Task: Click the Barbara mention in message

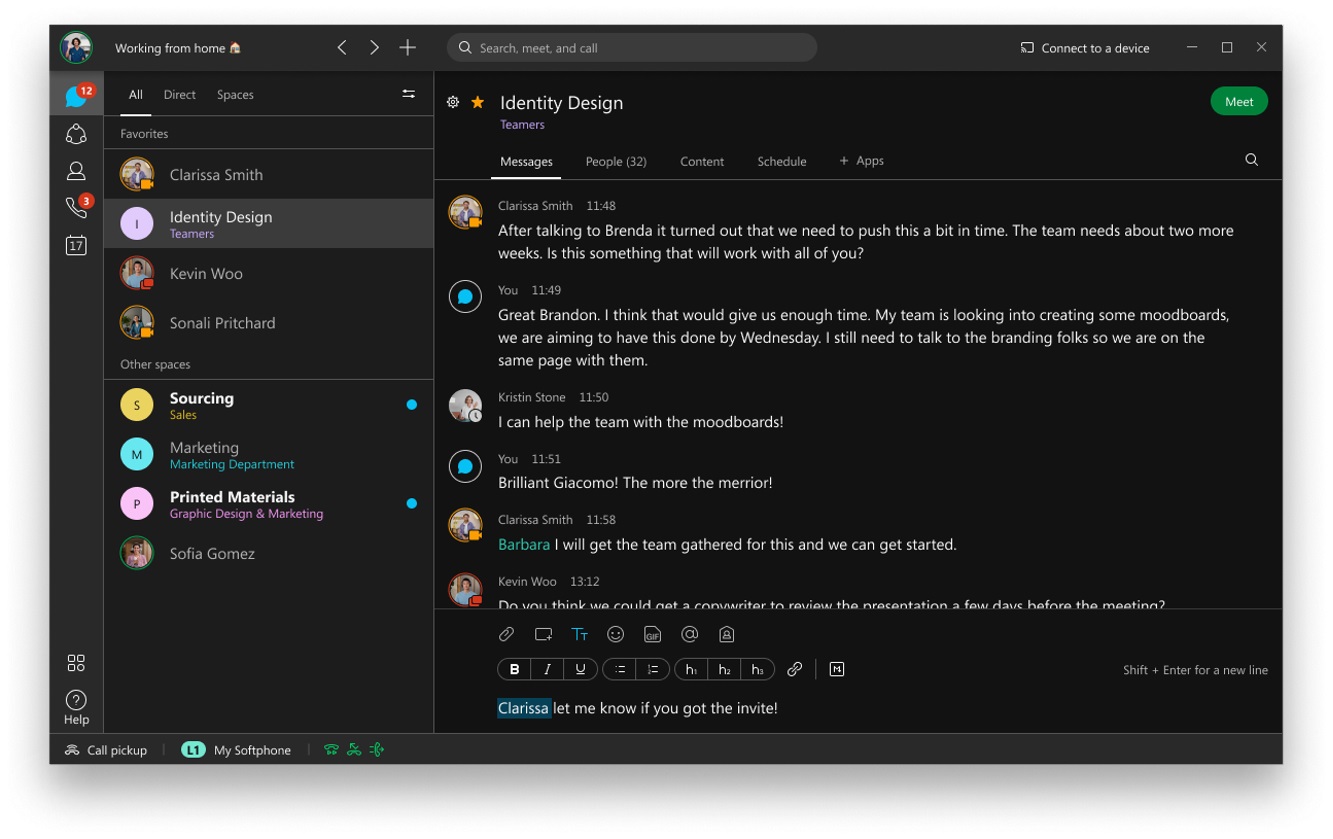Action: [x=524, y=545]
